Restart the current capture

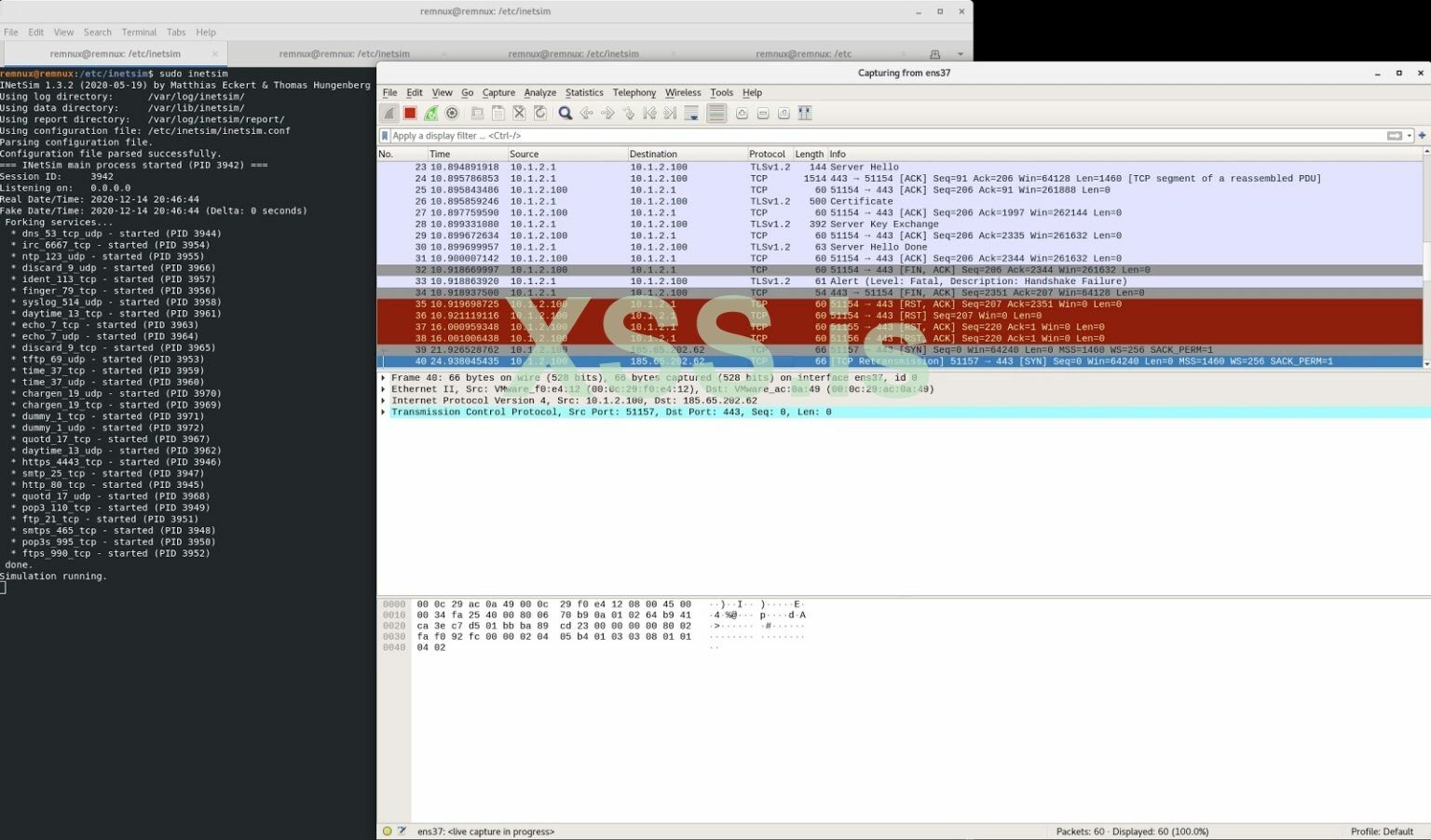click(x=431, y=114)
